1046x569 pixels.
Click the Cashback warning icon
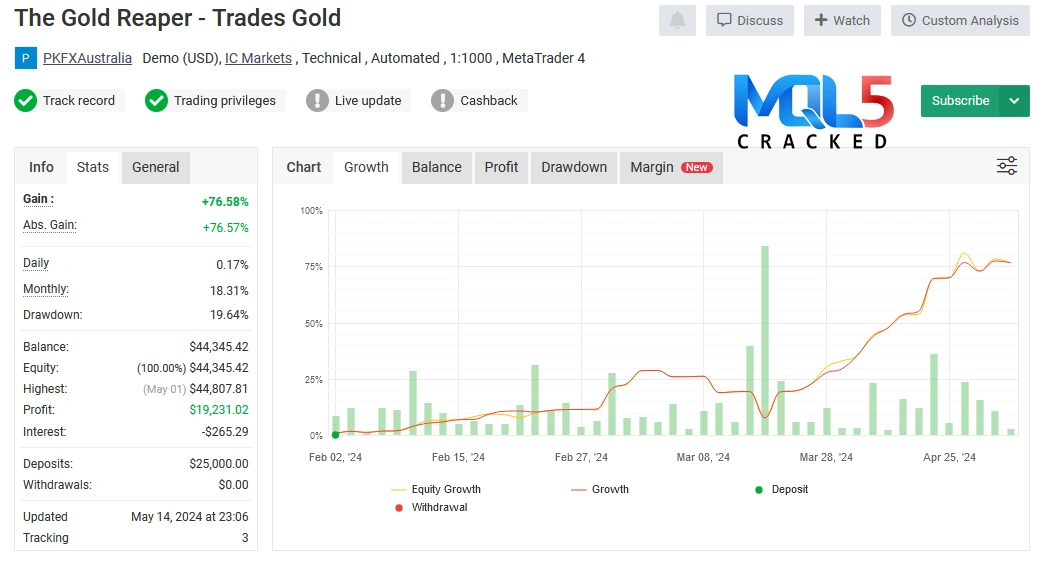(442, 101)
